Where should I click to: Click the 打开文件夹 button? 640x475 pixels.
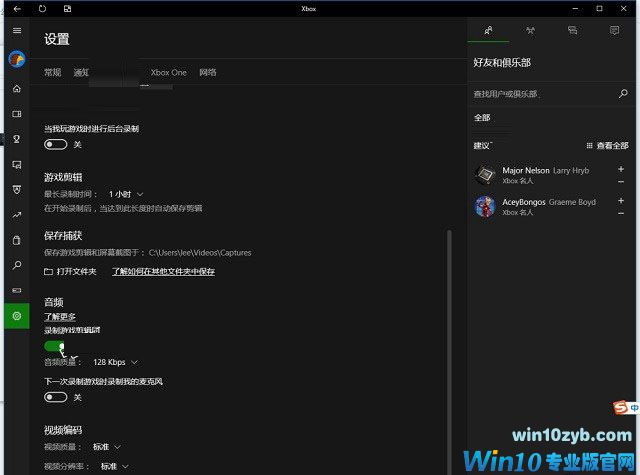(x=70, y=271)
